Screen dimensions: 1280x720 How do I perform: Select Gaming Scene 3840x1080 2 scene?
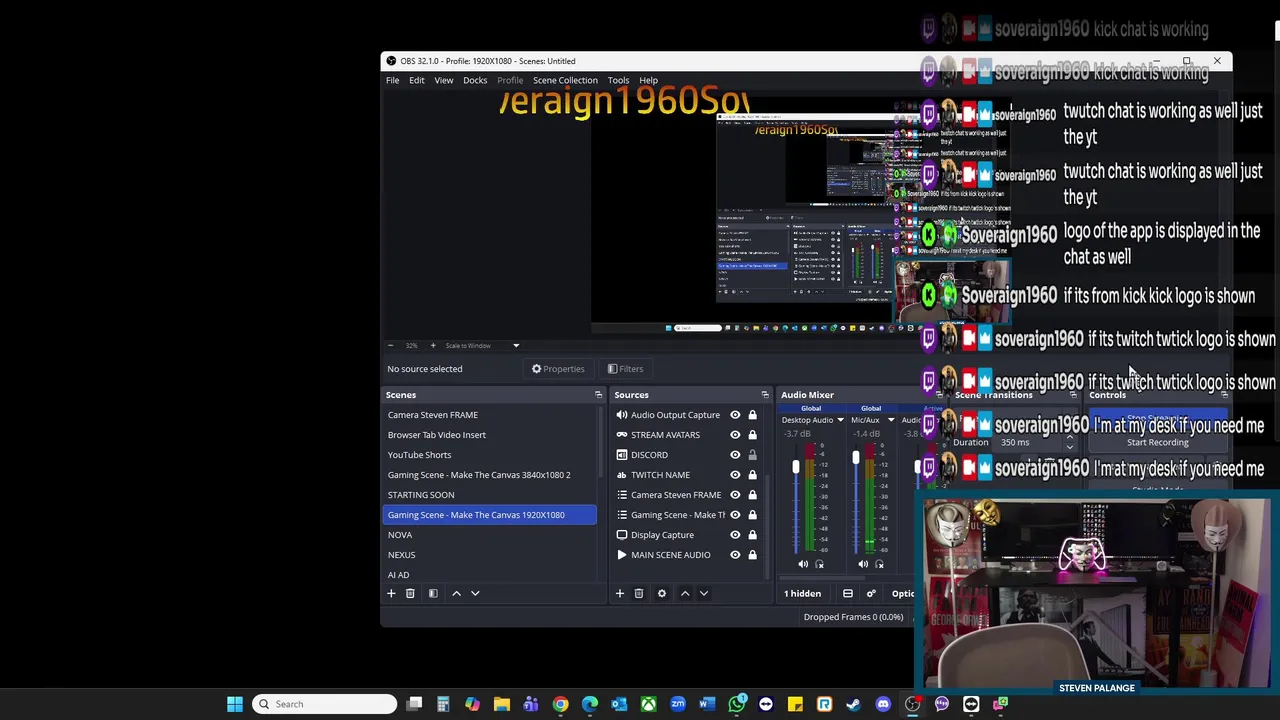click(489, 475)
